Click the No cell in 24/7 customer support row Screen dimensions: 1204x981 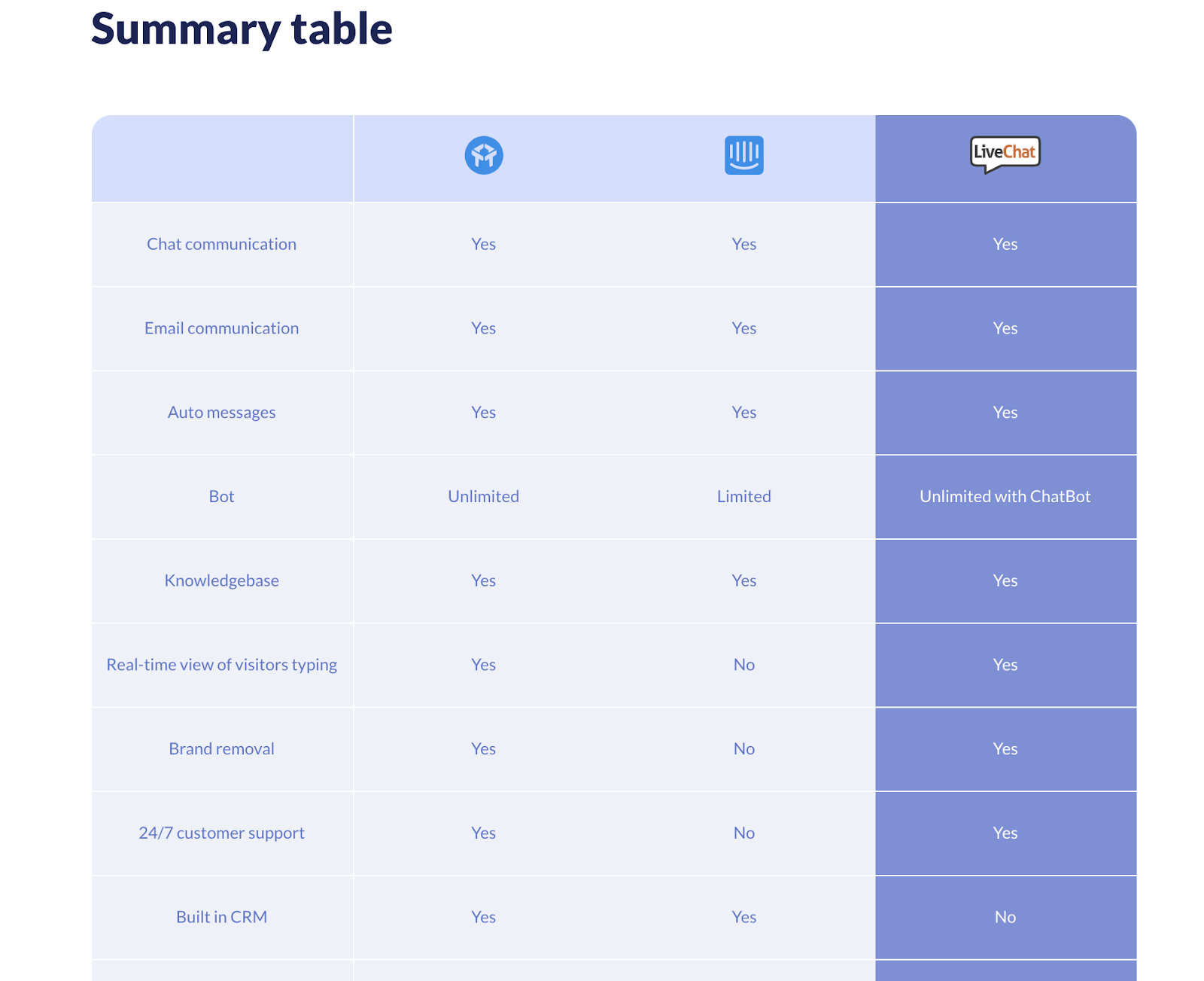tap(743, 833)
